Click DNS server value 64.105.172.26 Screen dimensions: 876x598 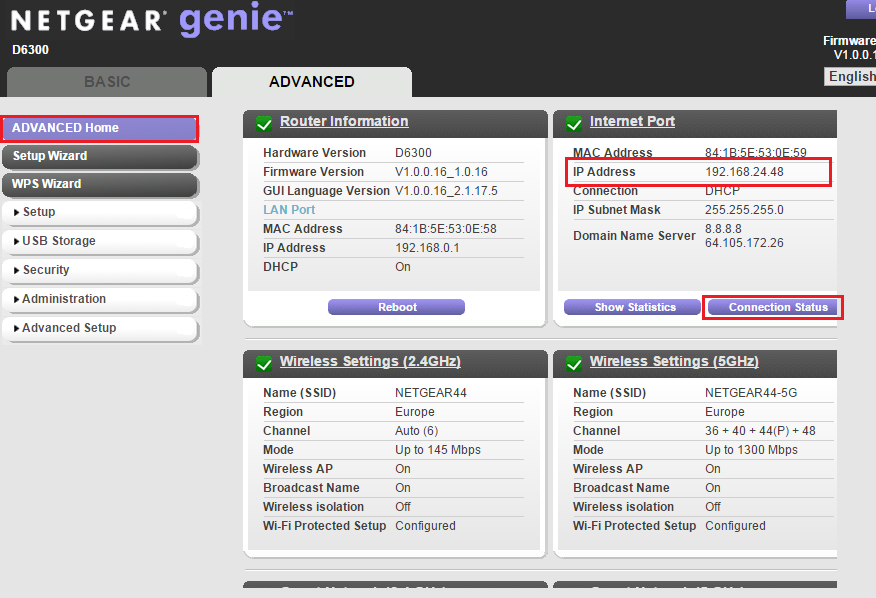(x=744, y=243)
